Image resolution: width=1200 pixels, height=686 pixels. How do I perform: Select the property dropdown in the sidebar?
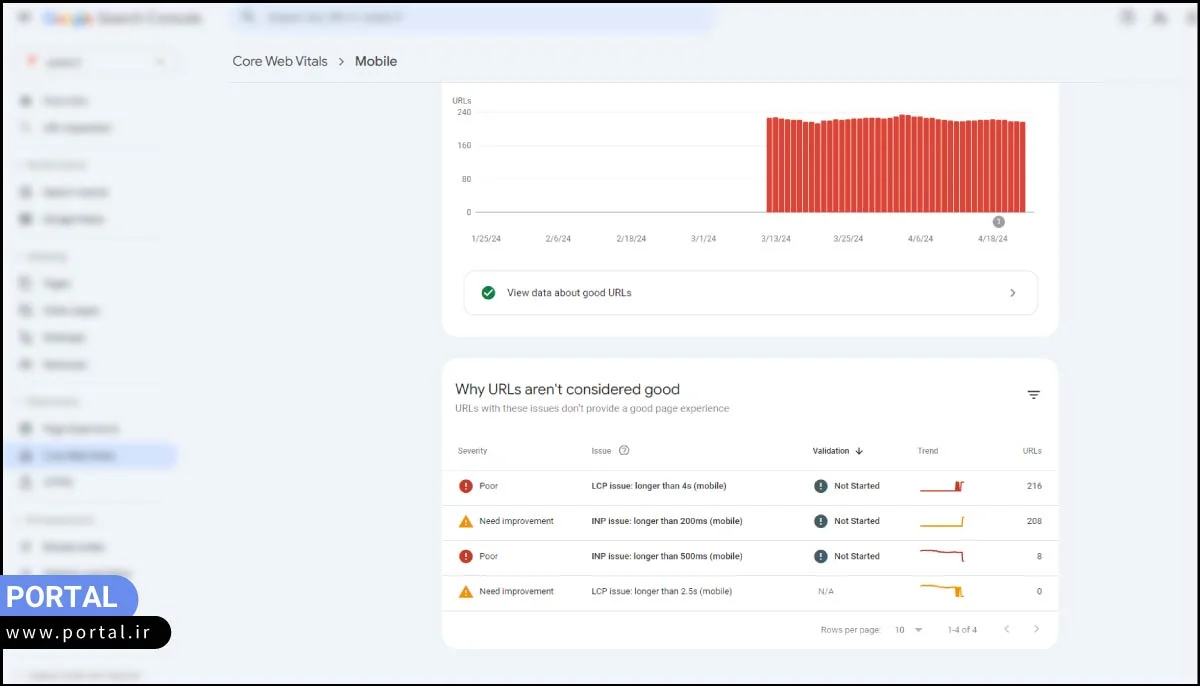pyautogui.click(x=95, y=60)
